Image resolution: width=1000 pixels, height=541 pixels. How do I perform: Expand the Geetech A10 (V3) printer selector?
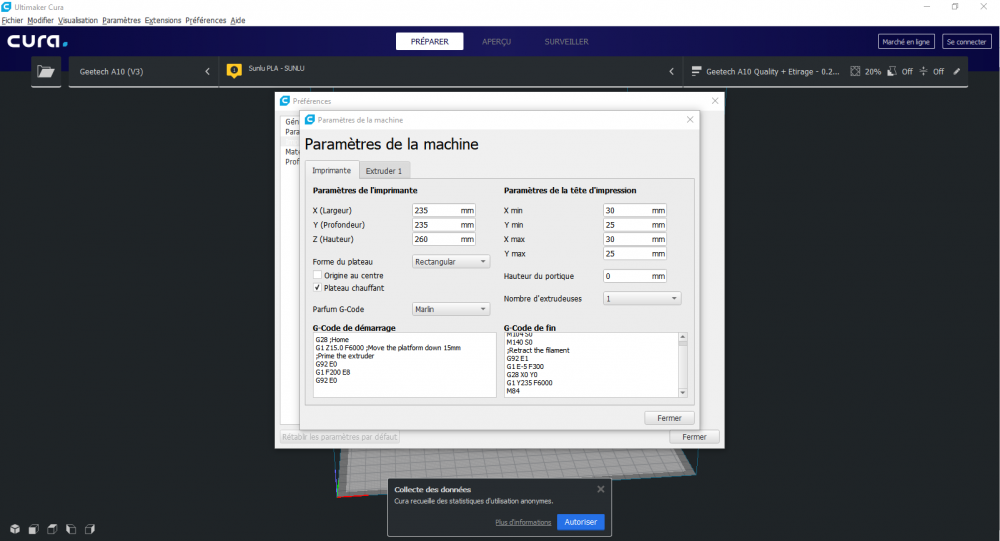[143, 71]
